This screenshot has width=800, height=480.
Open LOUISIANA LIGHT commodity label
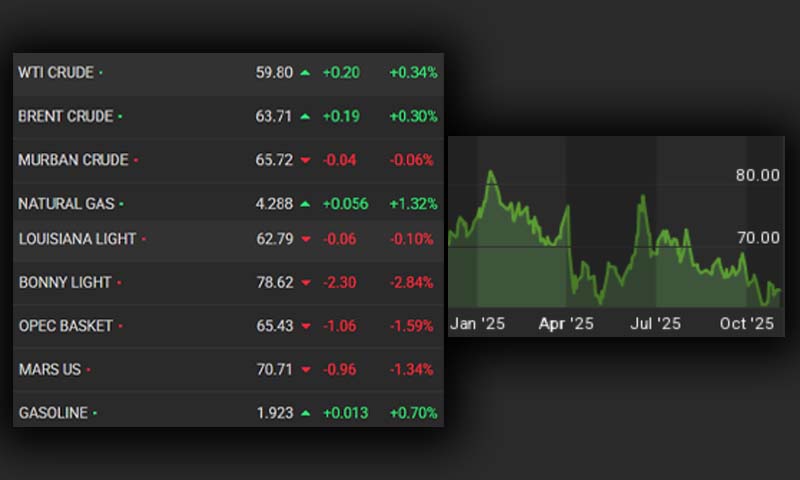77,239
